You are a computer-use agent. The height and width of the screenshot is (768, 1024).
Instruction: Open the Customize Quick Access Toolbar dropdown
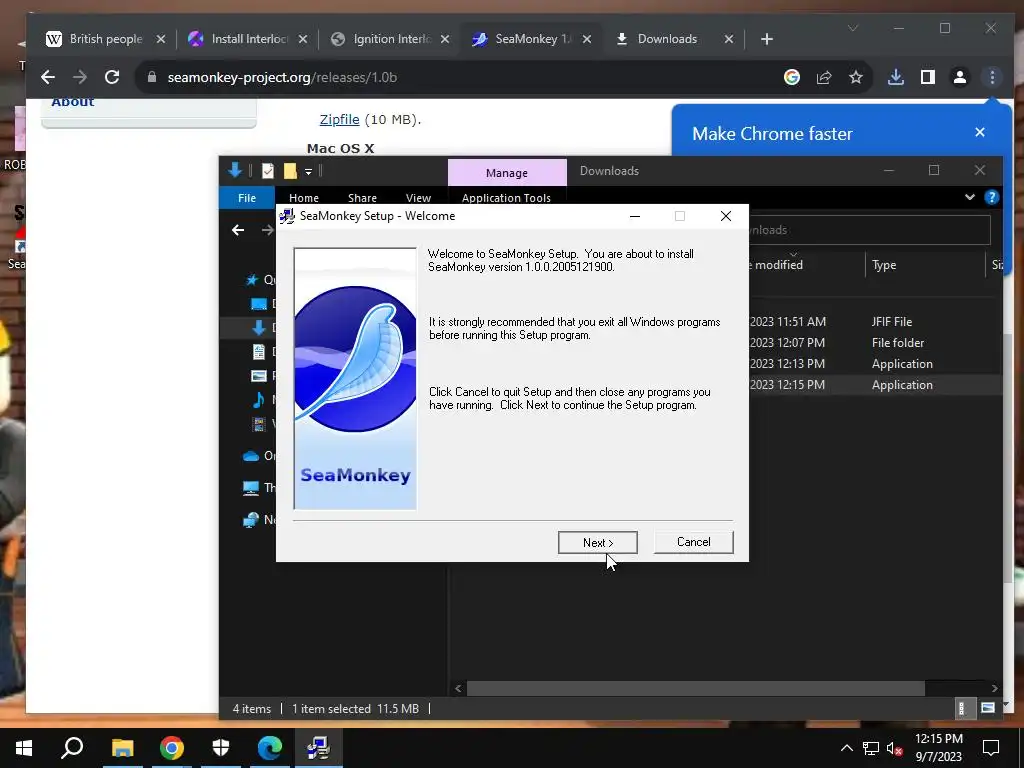308,172
